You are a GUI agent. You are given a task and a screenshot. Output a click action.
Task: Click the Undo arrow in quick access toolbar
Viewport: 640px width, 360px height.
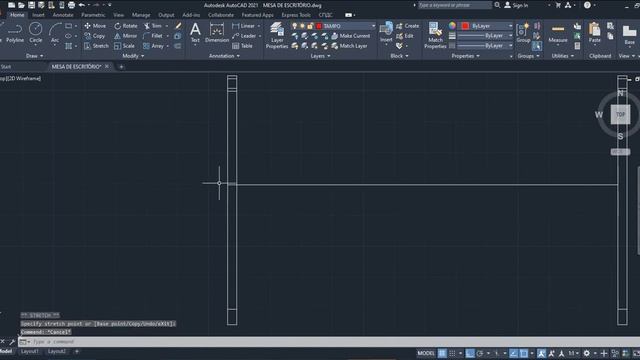(82, 5)
